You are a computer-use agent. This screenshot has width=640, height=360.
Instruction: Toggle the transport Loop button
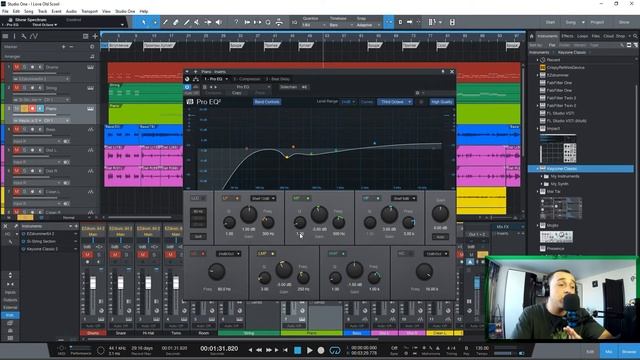[335, 350]
